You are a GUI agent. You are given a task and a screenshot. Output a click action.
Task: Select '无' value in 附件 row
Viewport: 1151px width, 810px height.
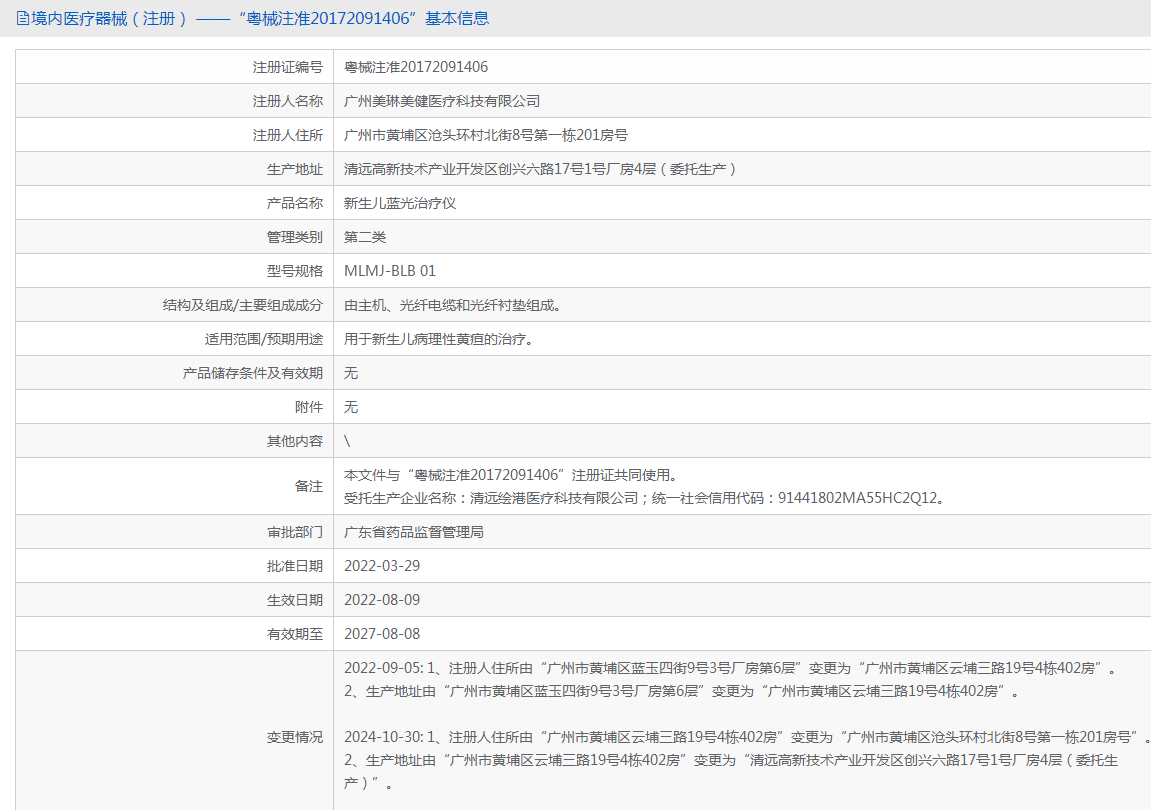(x=351, y=407)
